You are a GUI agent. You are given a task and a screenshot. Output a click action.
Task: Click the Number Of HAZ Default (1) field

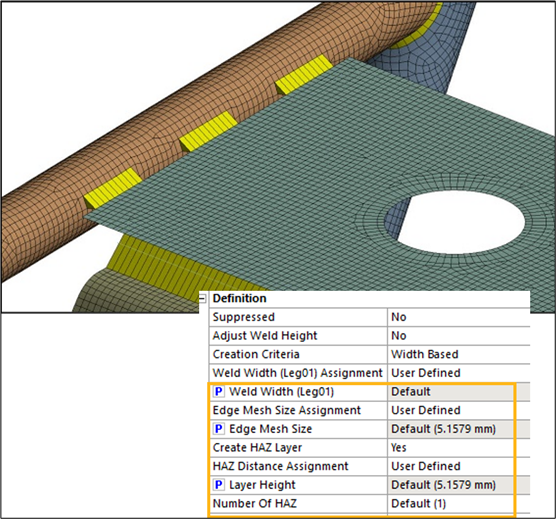tap(459, 503)
